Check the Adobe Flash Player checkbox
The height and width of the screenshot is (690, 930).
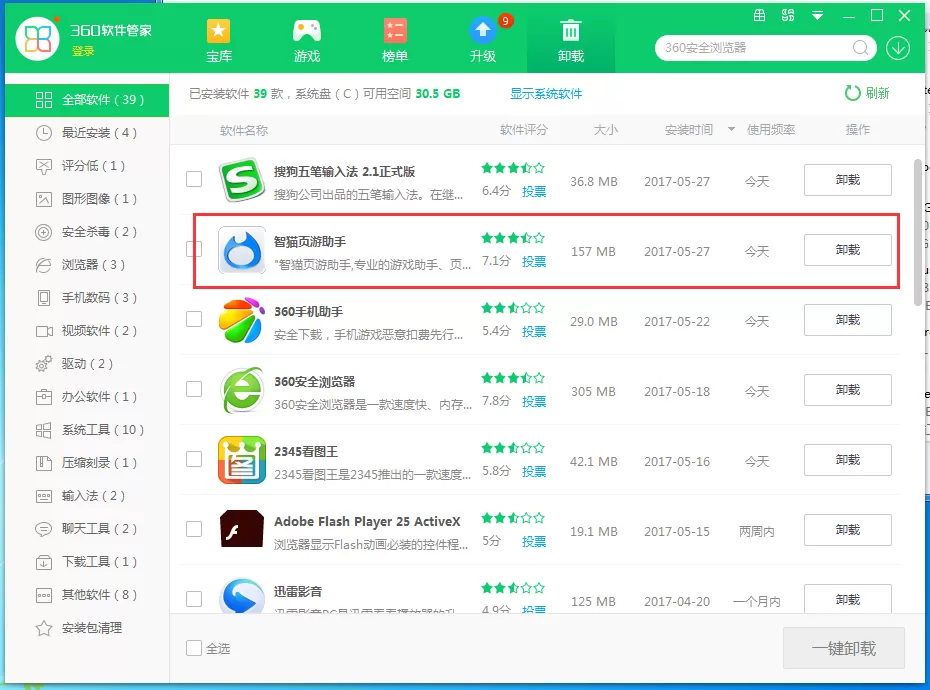pyautogui.click(x=194, y=529)
